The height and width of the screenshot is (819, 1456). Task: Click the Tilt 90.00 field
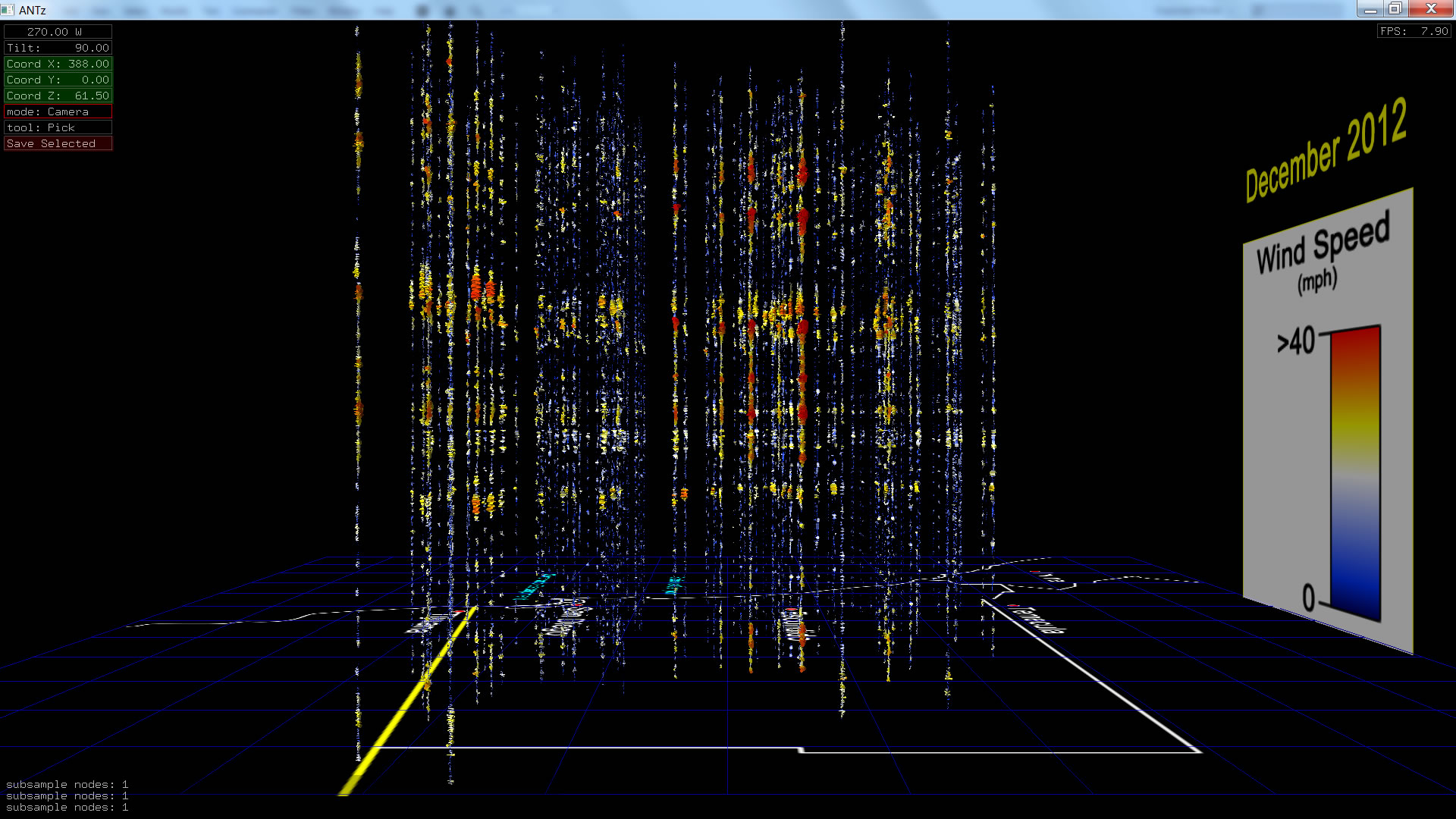58,48
